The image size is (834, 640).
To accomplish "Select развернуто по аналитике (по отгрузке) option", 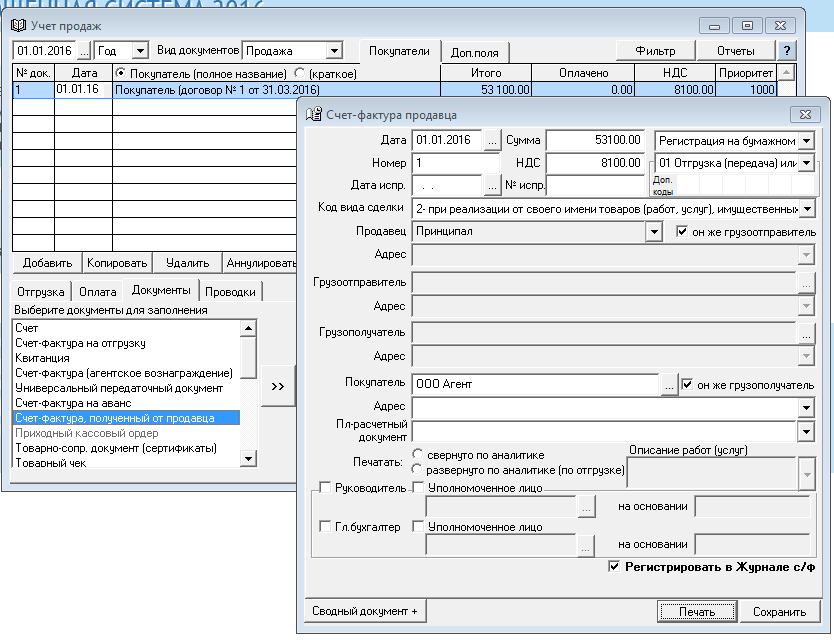I will coord(417,469).
